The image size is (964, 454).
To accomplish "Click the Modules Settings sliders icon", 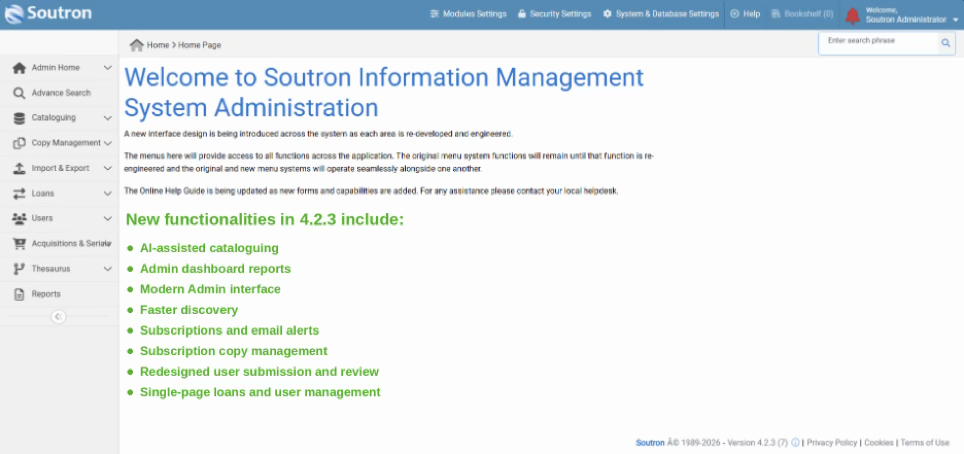I will pyautogui.click(x=435, y=14).
